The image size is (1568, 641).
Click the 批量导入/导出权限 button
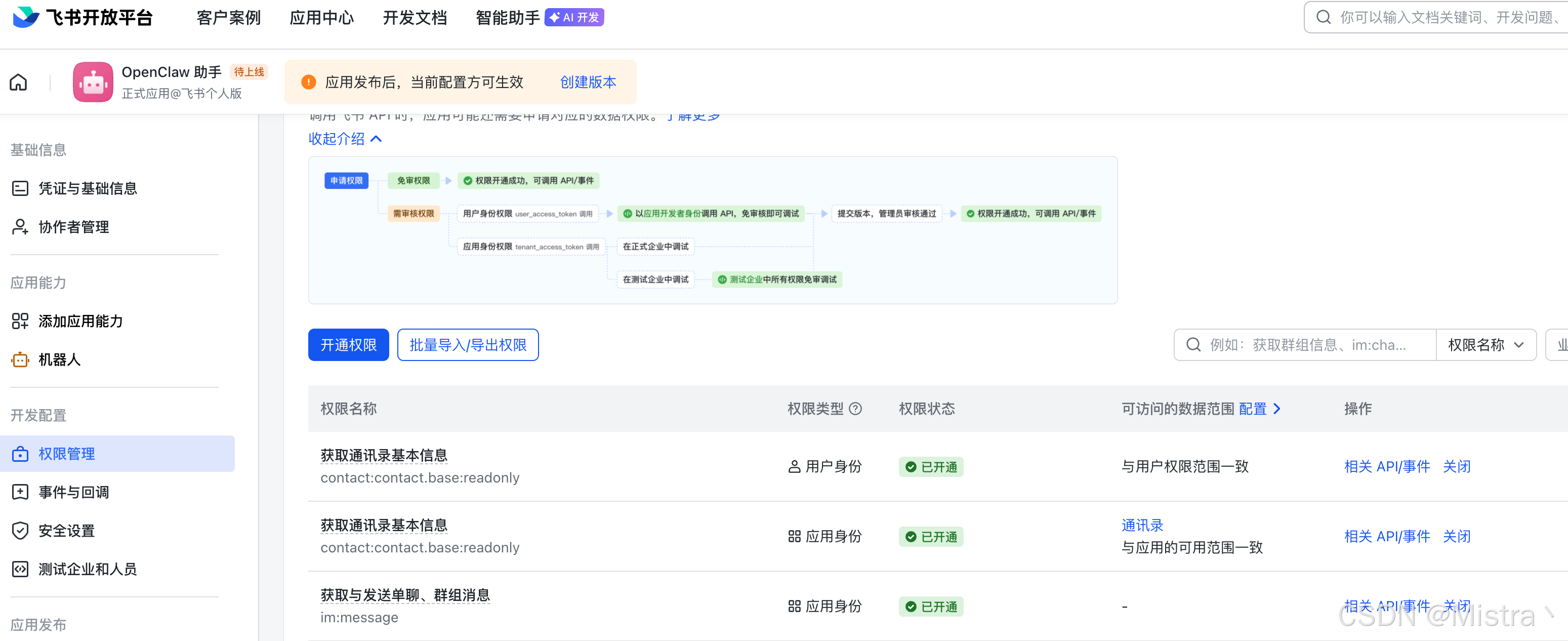click(x=468, y=344)
